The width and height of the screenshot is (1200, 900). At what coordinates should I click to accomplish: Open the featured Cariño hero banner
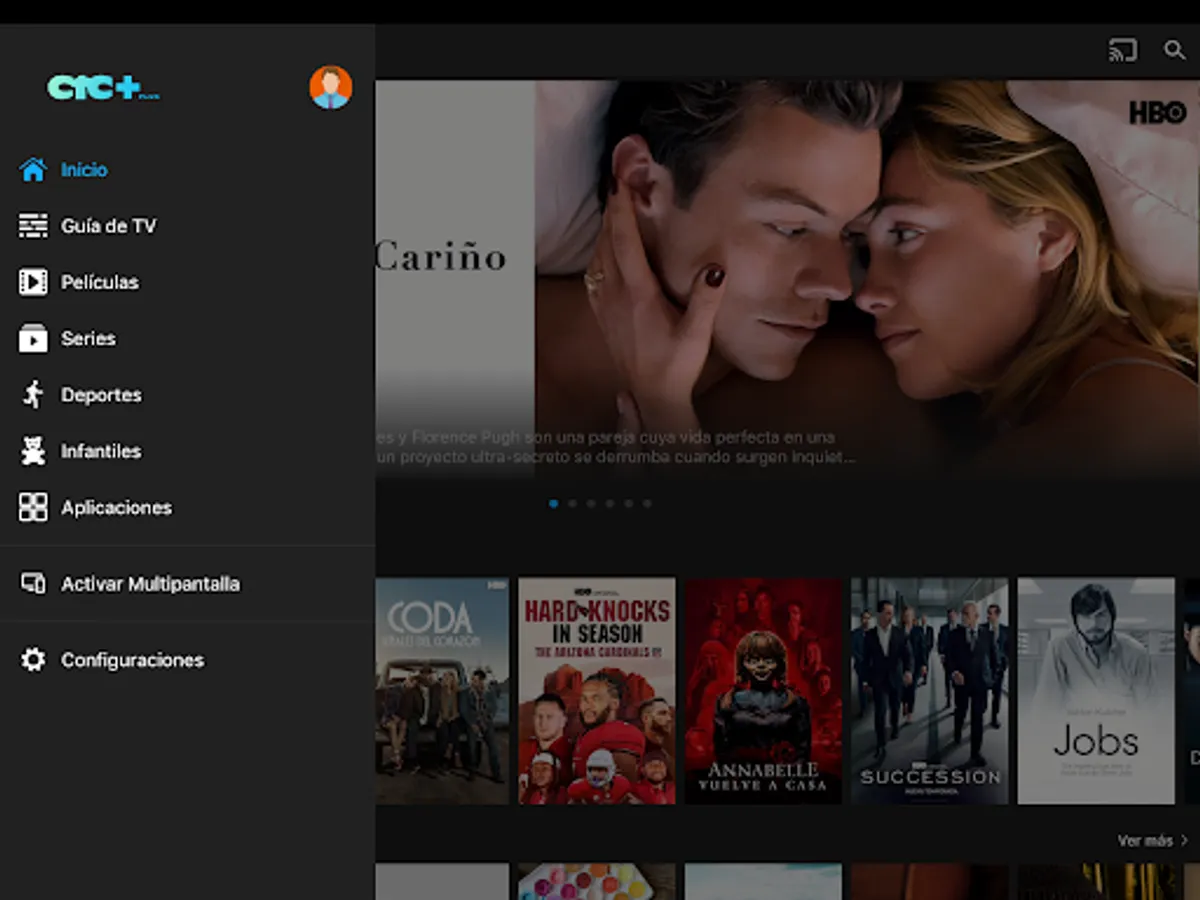coord(787,279)
